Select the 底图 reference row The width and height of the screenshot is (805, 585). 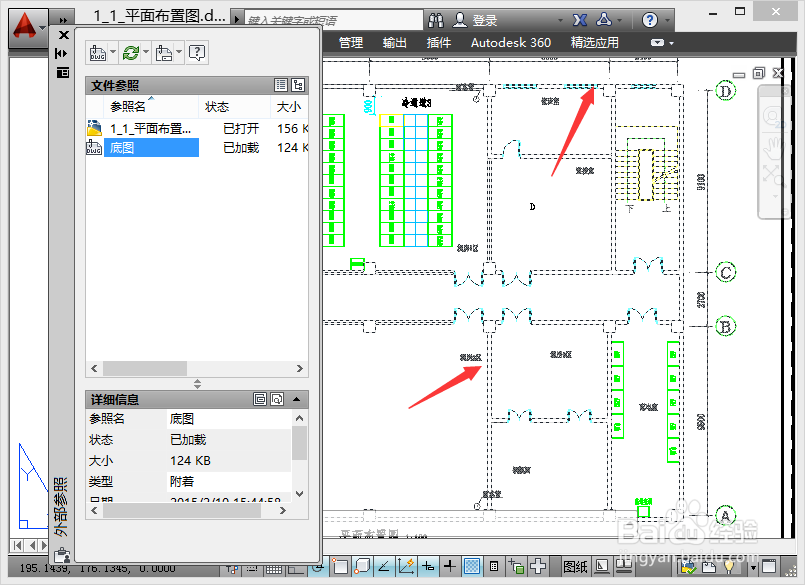(197, 148)
